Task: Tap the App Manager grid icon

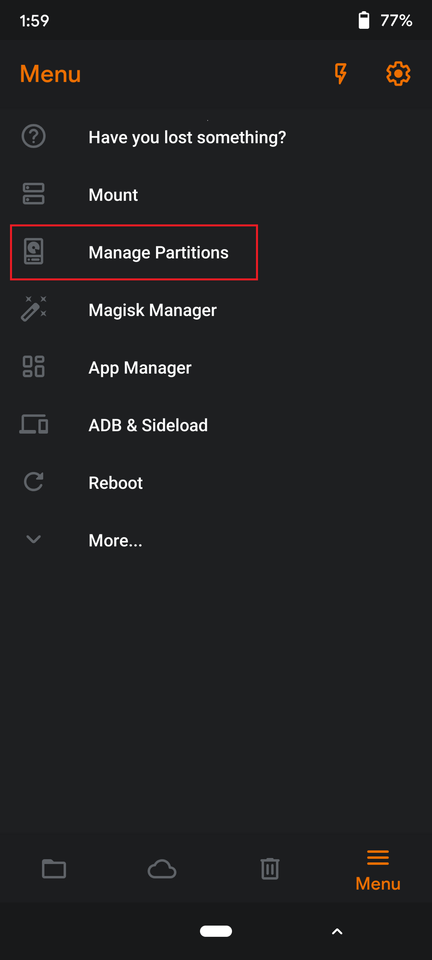Action: click(34, 367)
